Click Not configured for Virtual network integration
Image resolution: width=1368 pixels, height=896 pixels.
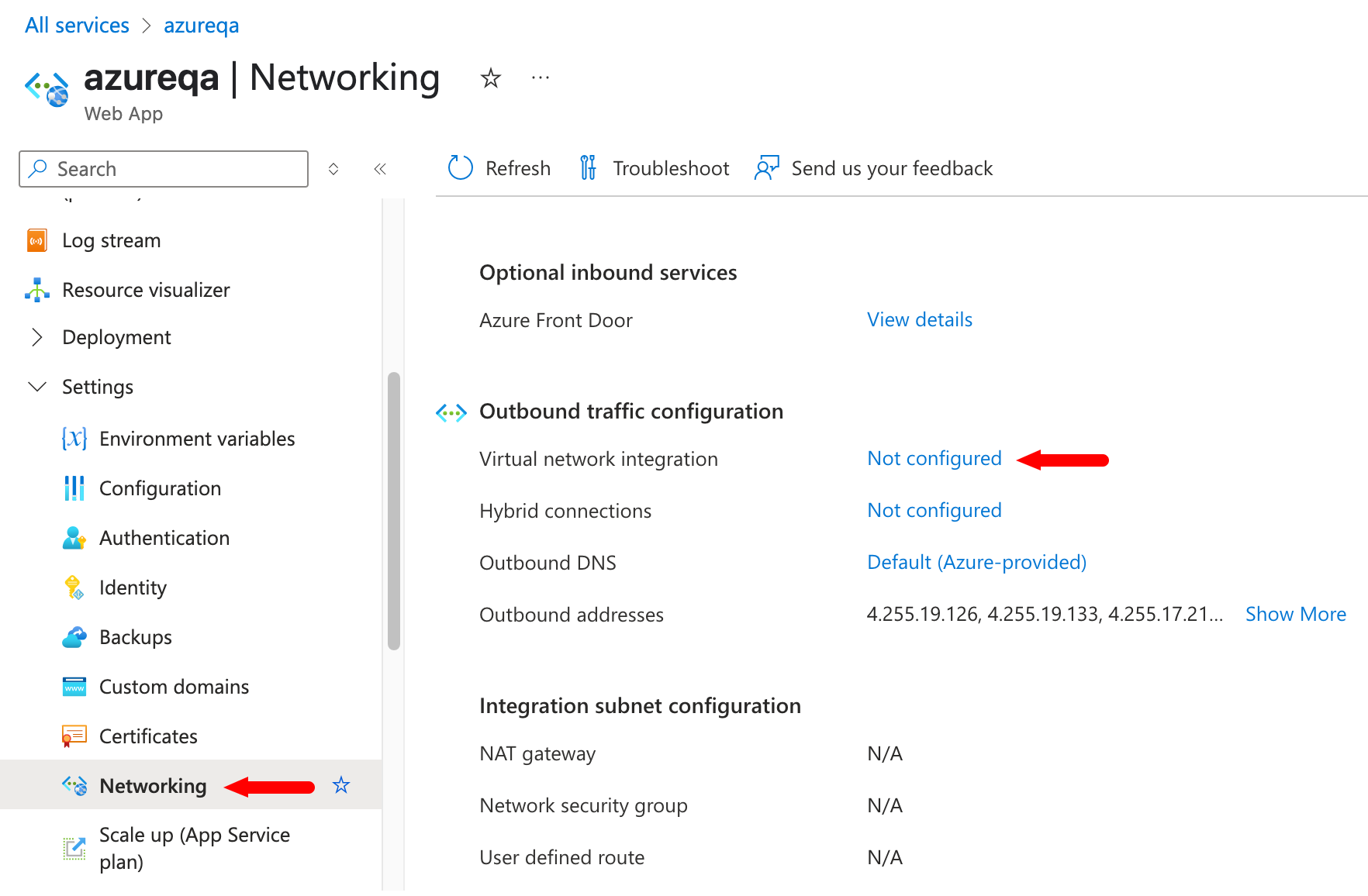tap(934, 459)
